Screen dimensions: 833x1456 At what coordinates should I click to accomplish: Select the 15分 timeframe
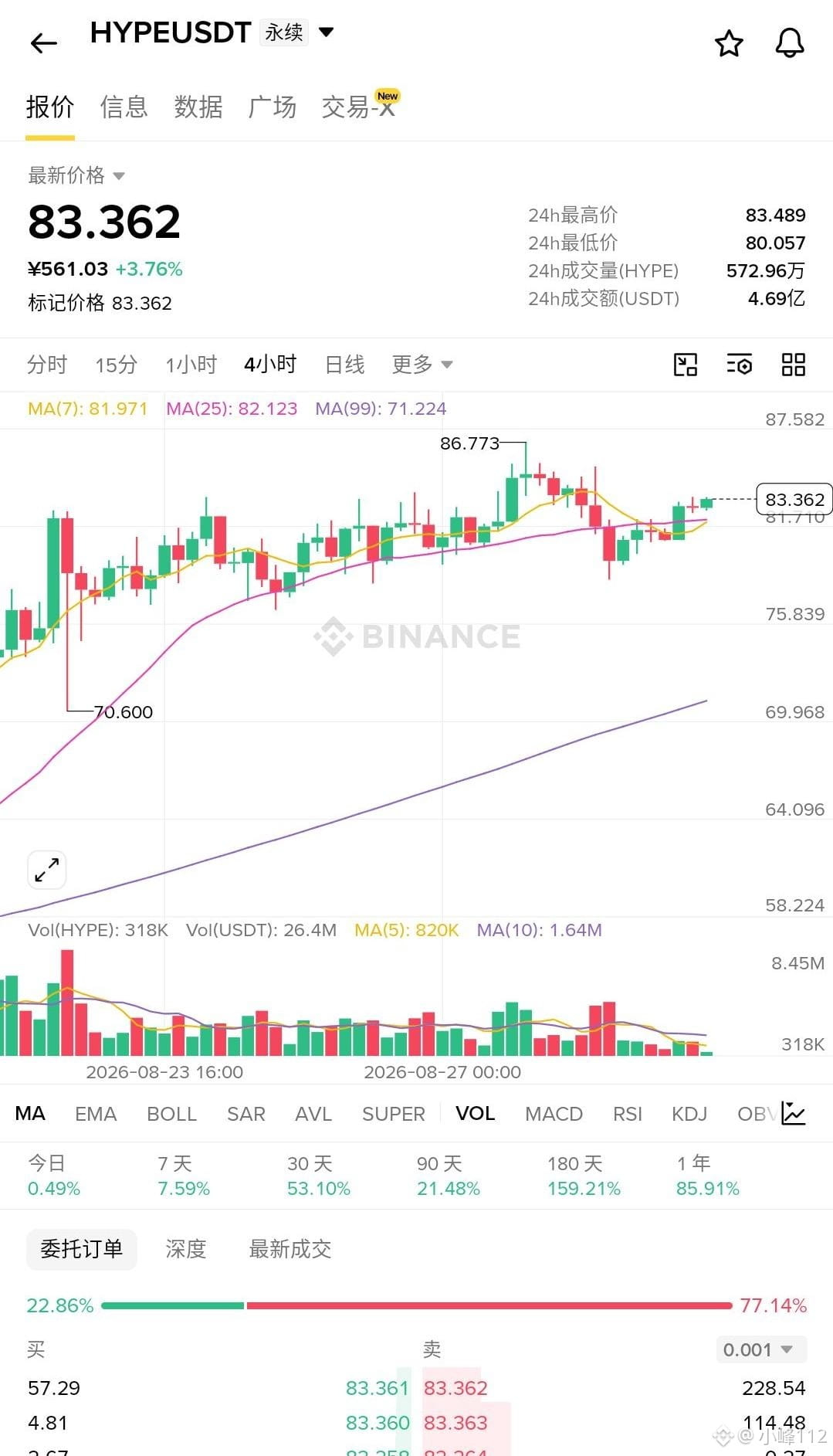[x=117, y=364]
